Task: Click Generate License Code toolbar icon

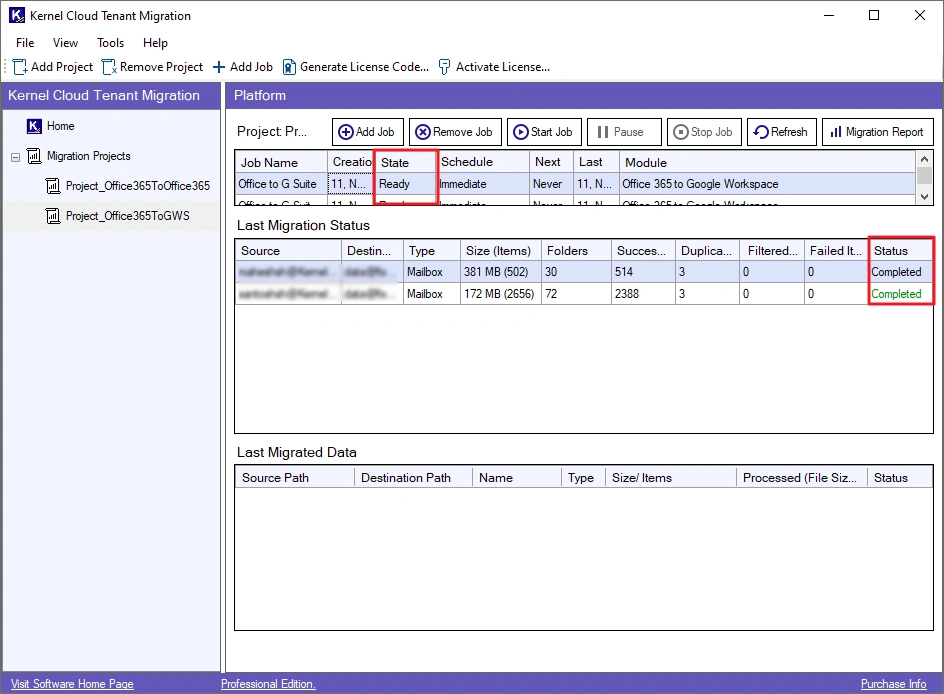Action: [x=289, y=67]
